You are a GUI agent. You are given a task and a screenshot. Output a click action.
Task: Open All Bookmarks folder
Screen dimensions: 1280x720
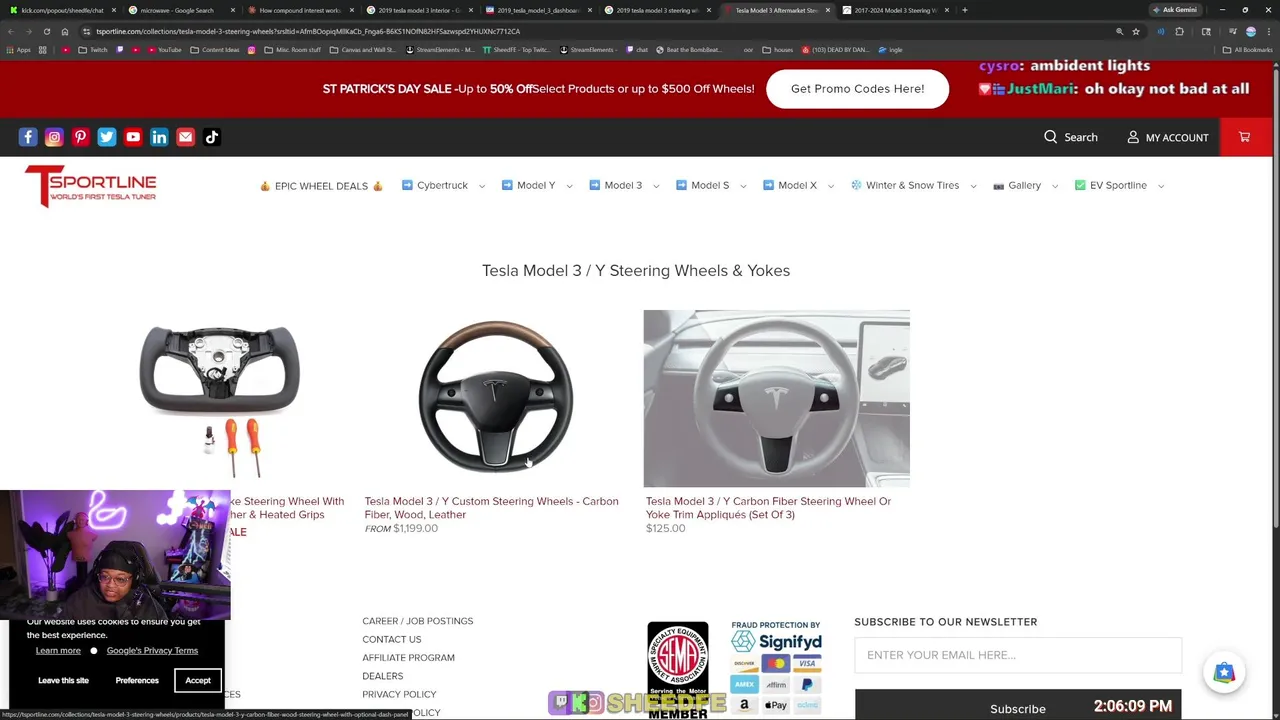pyautogui.click(x=1248, y=50)
